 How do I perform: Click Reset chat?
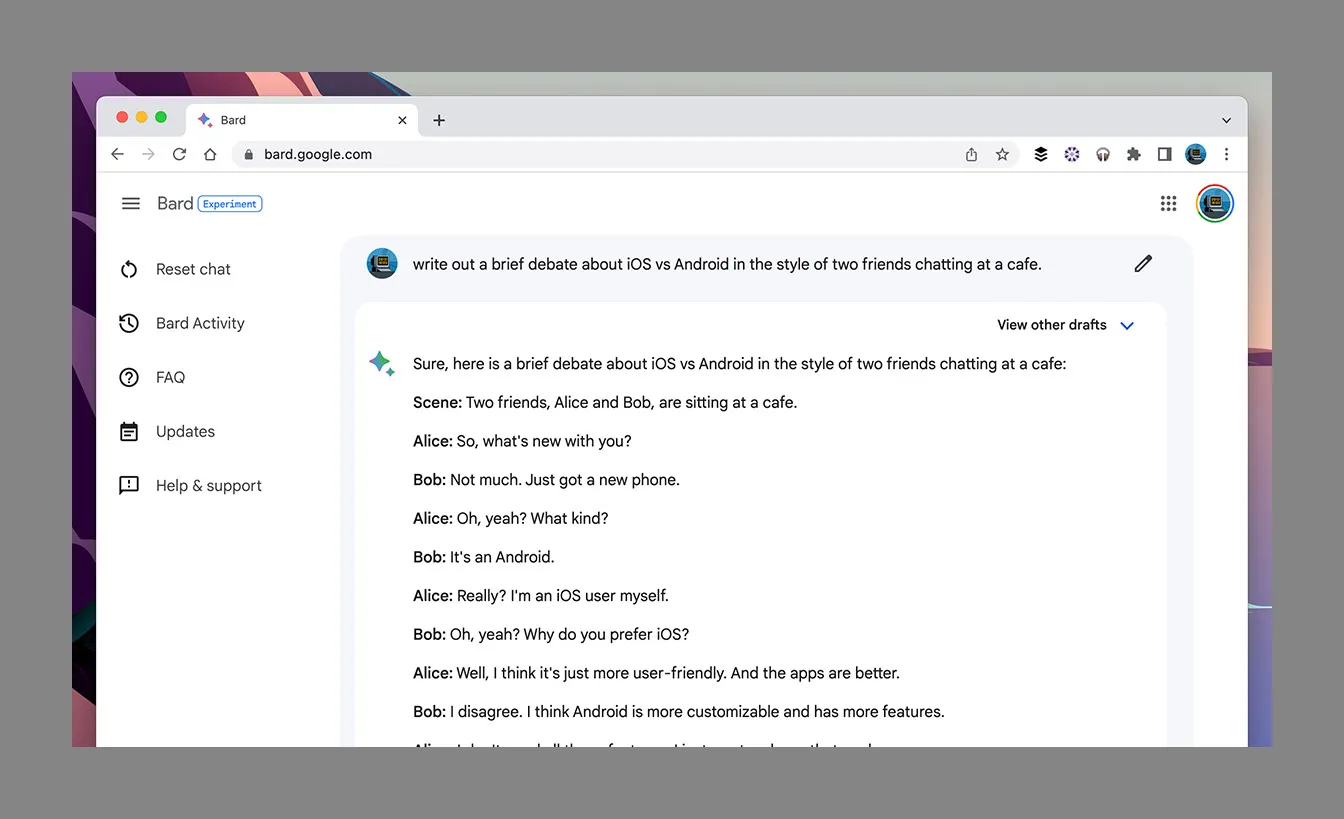coord(193,269)
